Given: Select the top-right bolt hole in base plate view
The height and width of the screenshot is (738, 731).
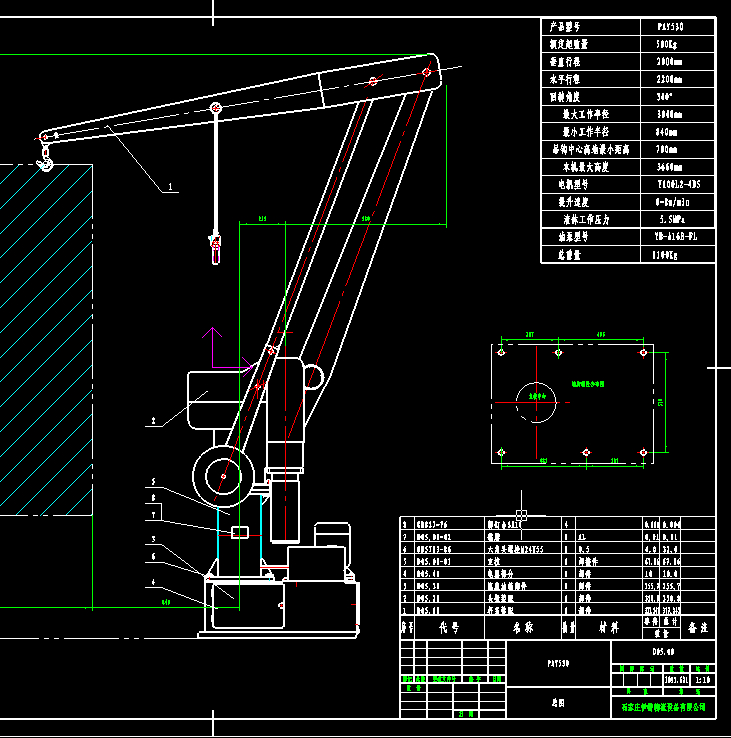Looking at the screenshot, I should point(643,353).
